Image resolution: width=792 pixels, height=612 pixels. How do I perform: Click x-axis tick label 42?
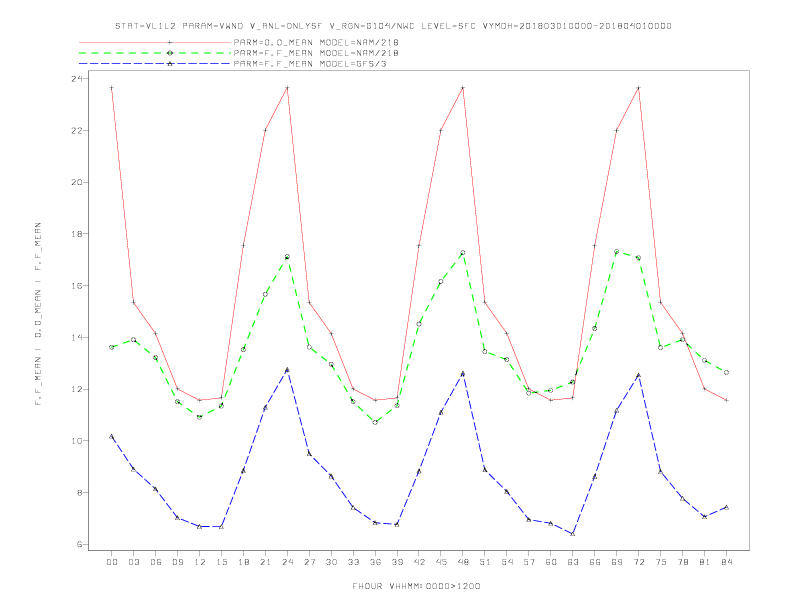(x=419, y=562)
